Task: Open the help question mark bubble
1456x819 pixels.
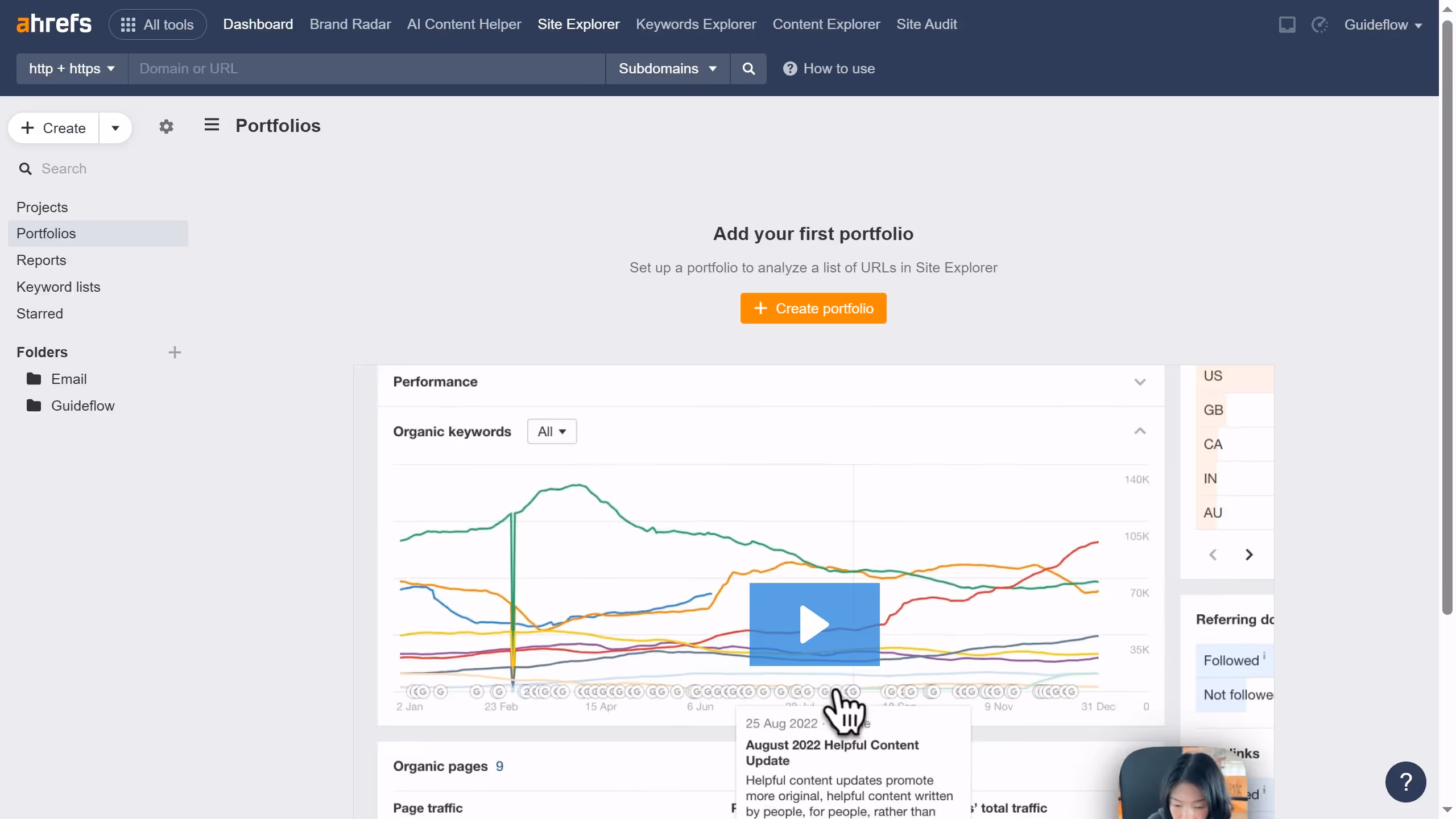Action: pyautogui.click(x=1405, y=781)
